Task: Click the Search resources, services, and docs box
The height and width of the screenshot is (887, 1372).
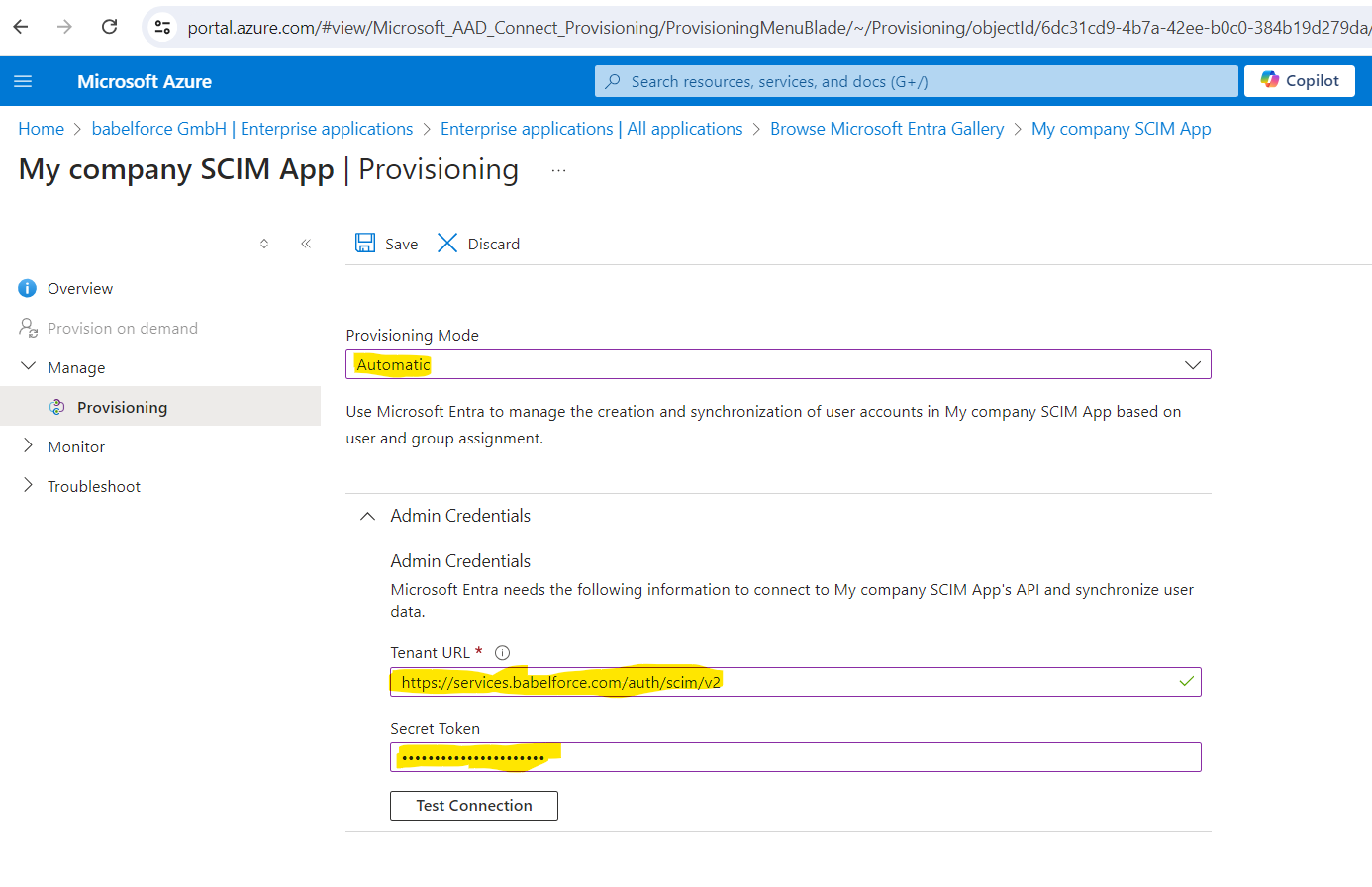Action: click(916, 81)
